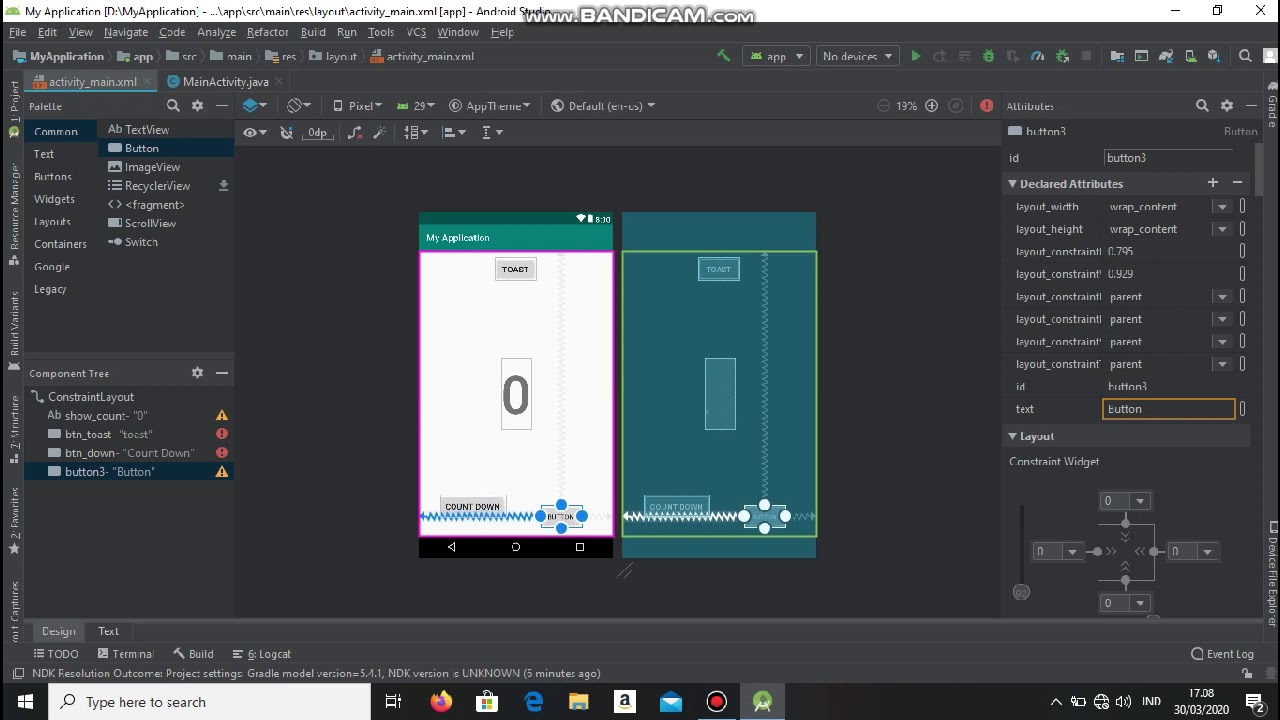
Task: Open AppTheme selector dropdown
Action: point(491,106)
